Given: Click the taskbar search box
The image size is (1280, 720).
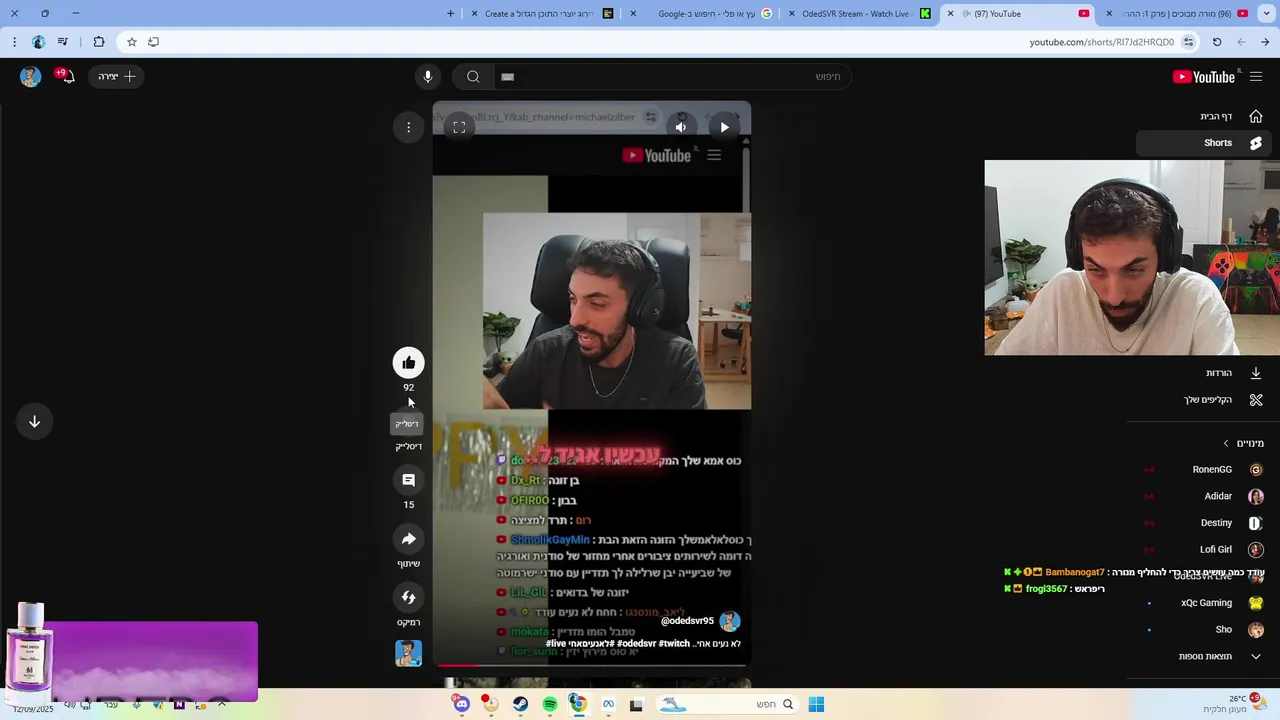Looking at the screenshot, I should (x=726, y=704).
